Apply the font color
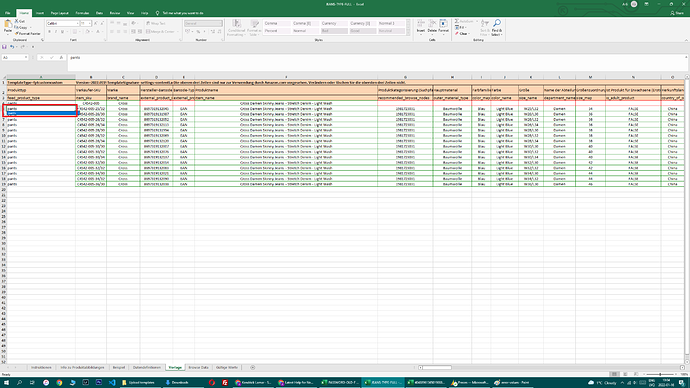 click(98, 32)
